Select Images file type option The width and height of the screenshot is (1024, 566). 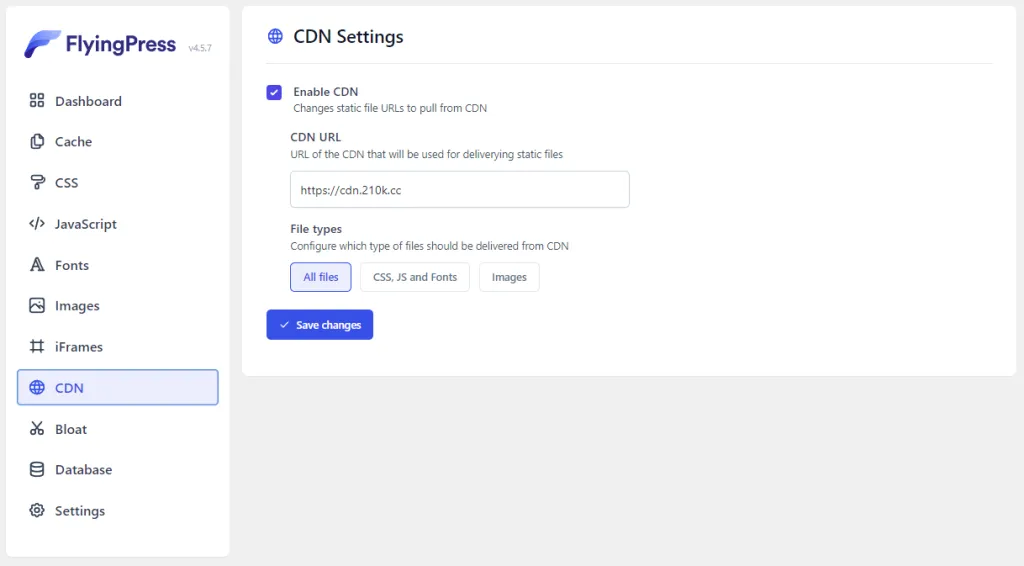click(509, 277)
